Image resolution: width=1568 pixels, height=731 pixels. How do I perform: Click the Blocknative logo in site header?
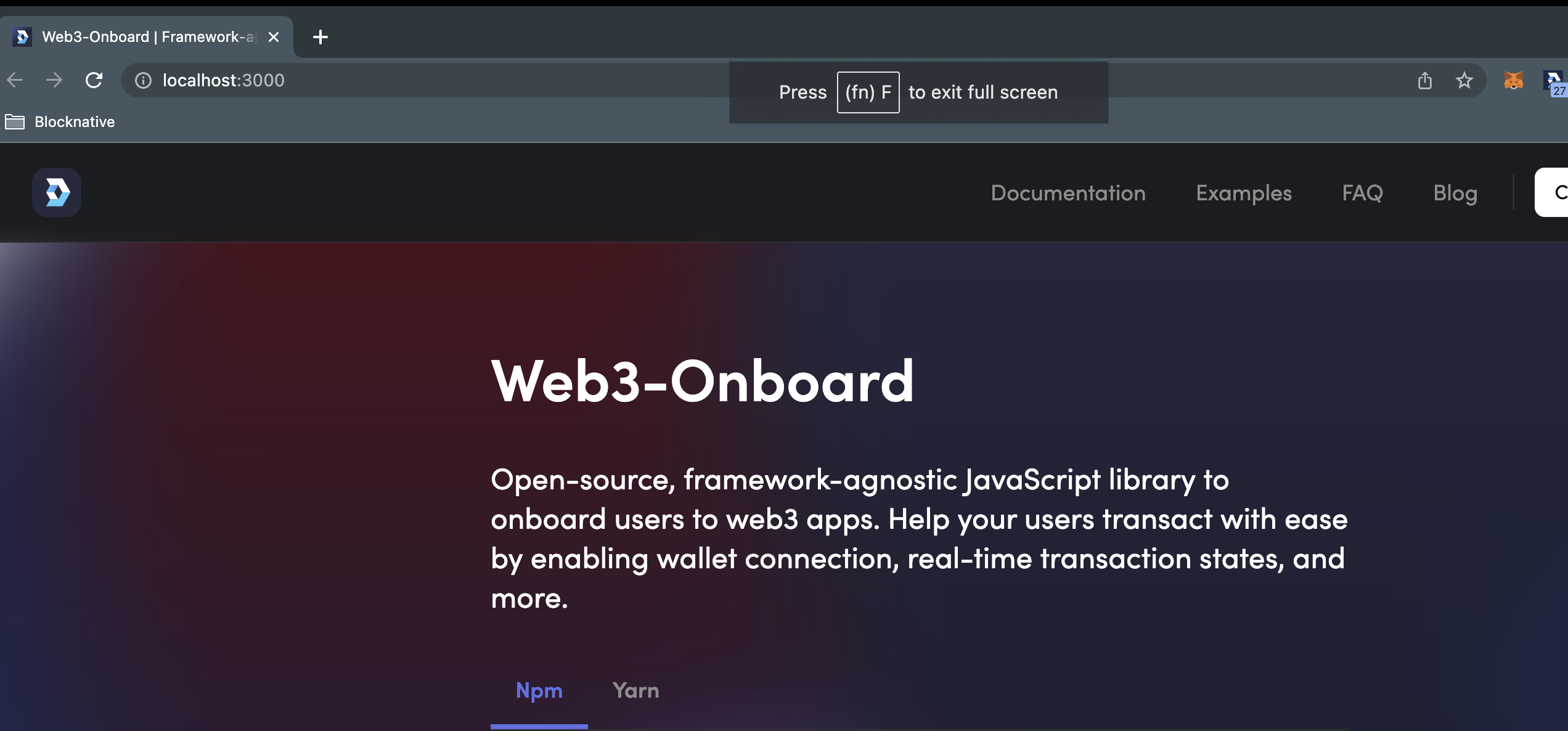pyautogui.click(x=57, y=192)
